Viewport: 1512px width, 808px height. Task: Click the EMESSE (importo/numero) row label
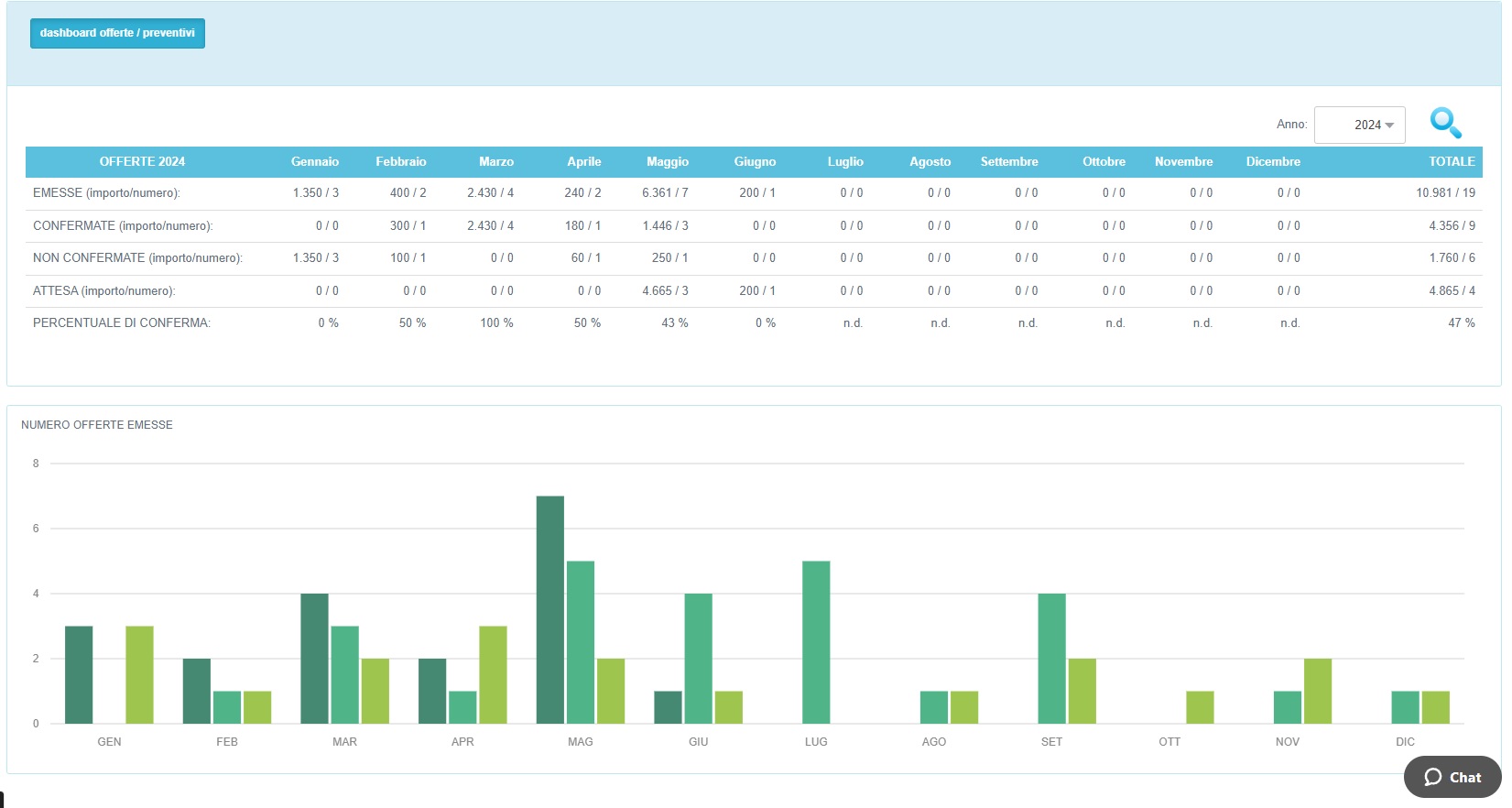point(106,193)
